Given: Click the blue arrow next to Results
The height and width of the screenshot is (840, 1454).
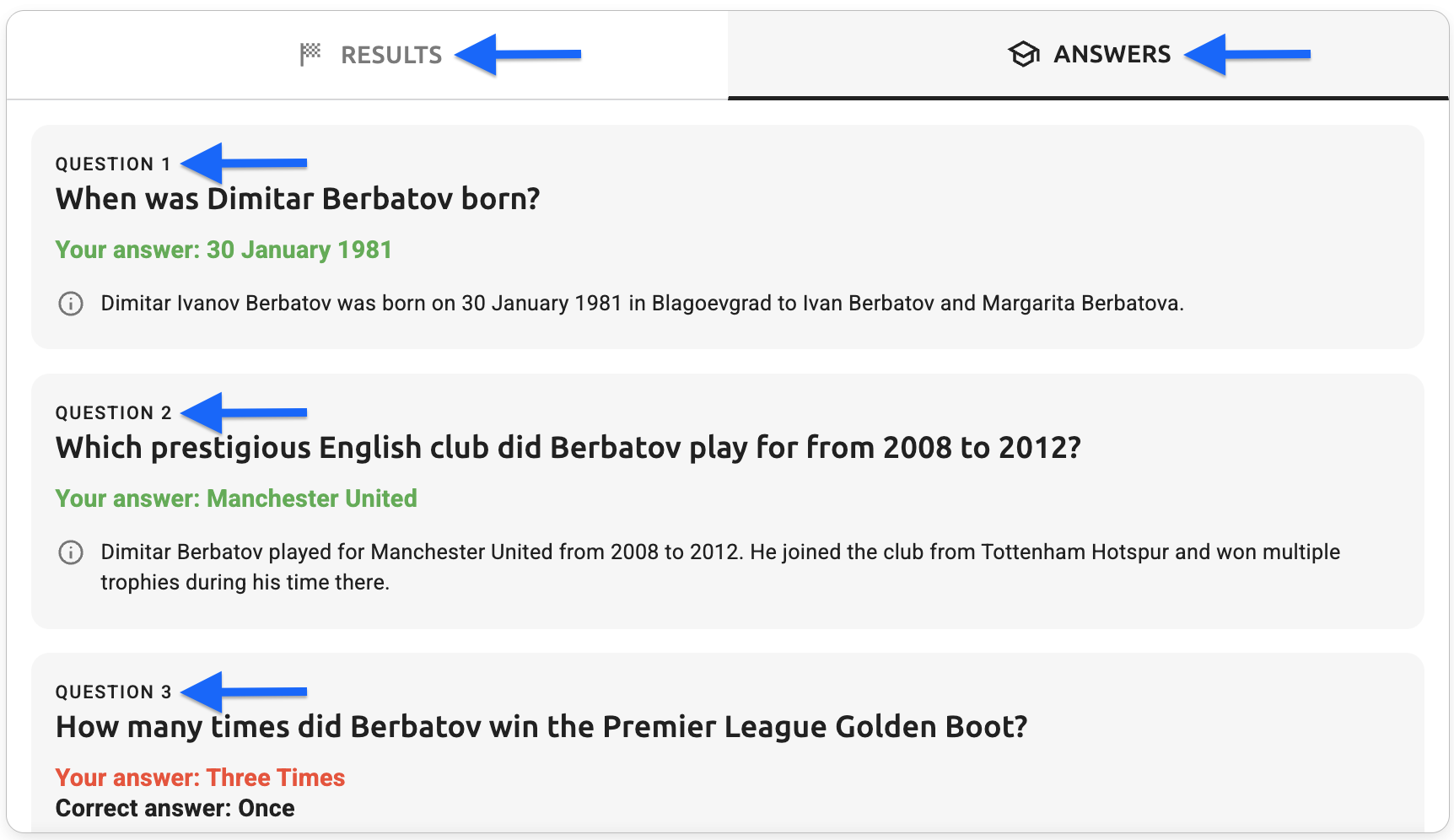Looking at the screenshot, I should click(x=518, y=55).
